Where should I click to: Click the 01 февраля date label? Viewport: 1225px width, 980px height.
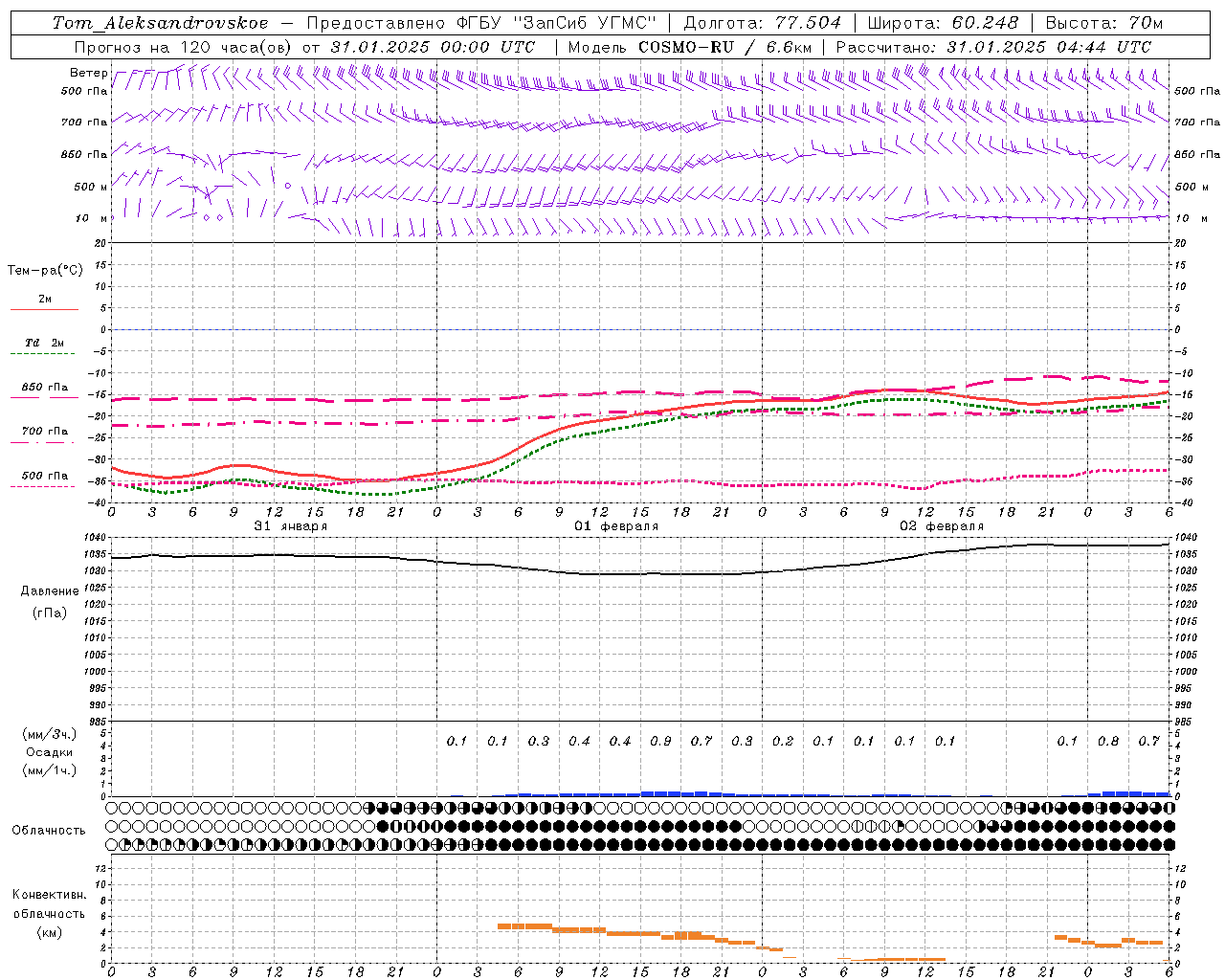(615, 526)
